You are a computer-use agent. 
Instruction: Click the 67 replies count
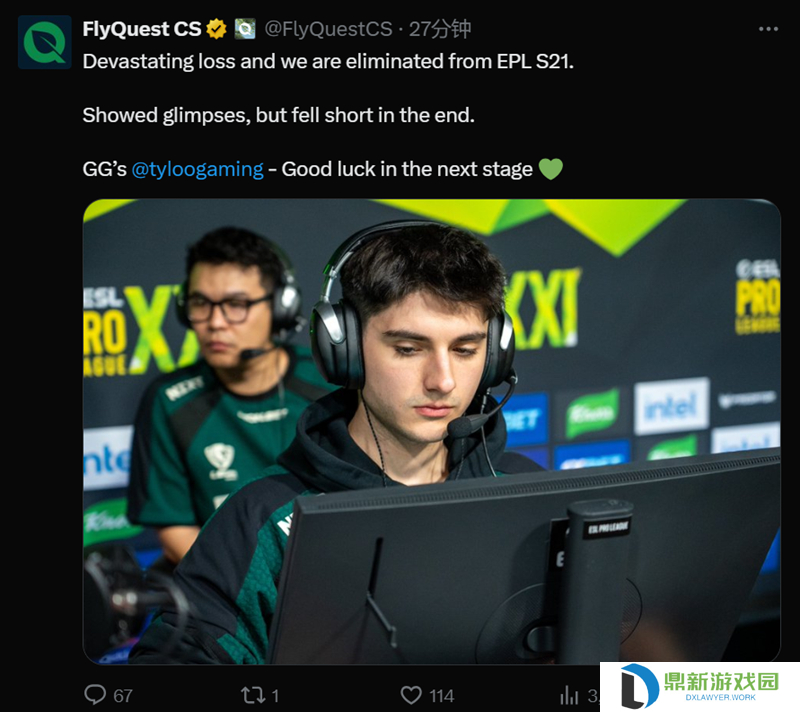click(x=123, y=696)
